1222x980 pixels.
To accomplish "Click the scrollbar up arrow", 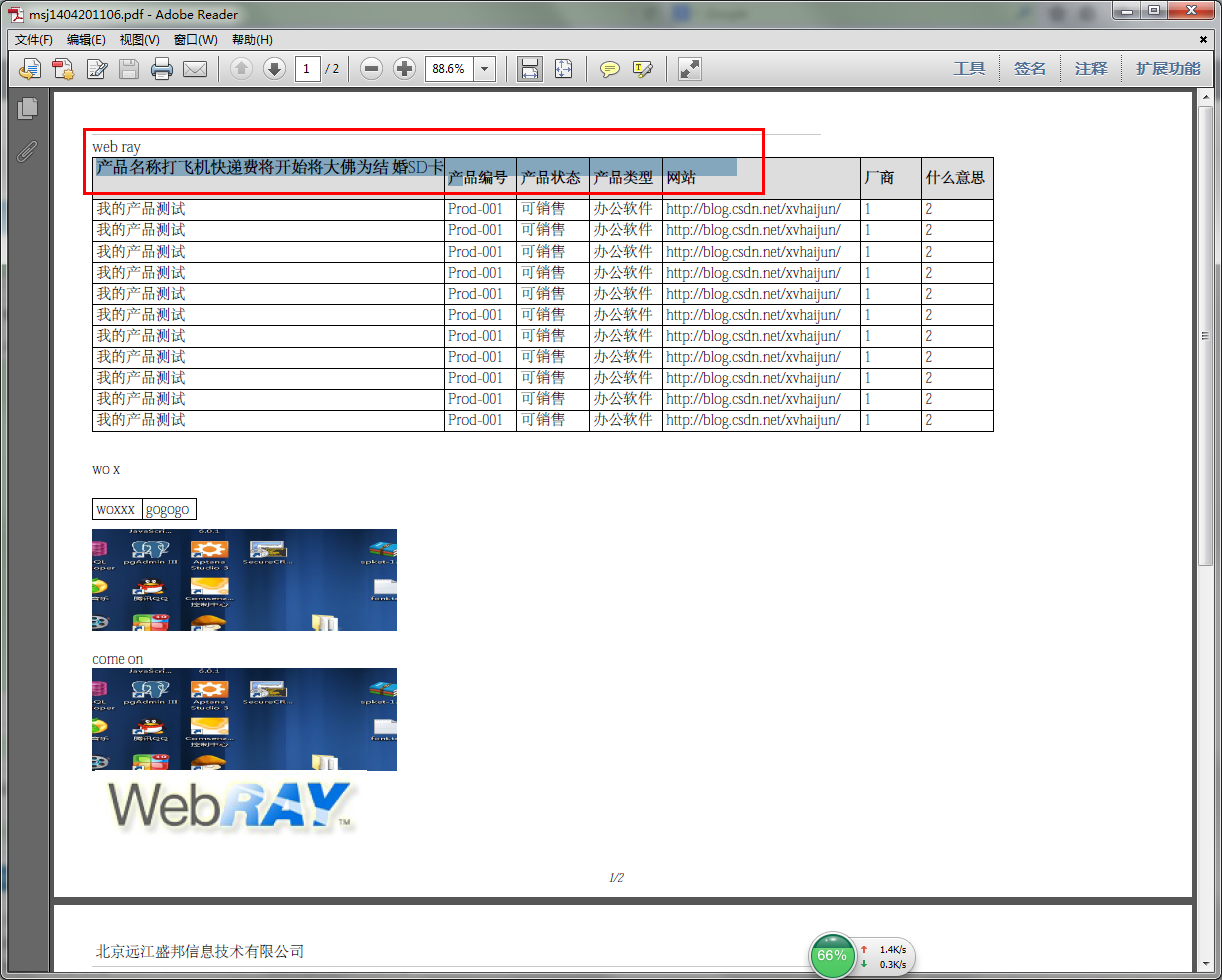I will (1205, 98).
